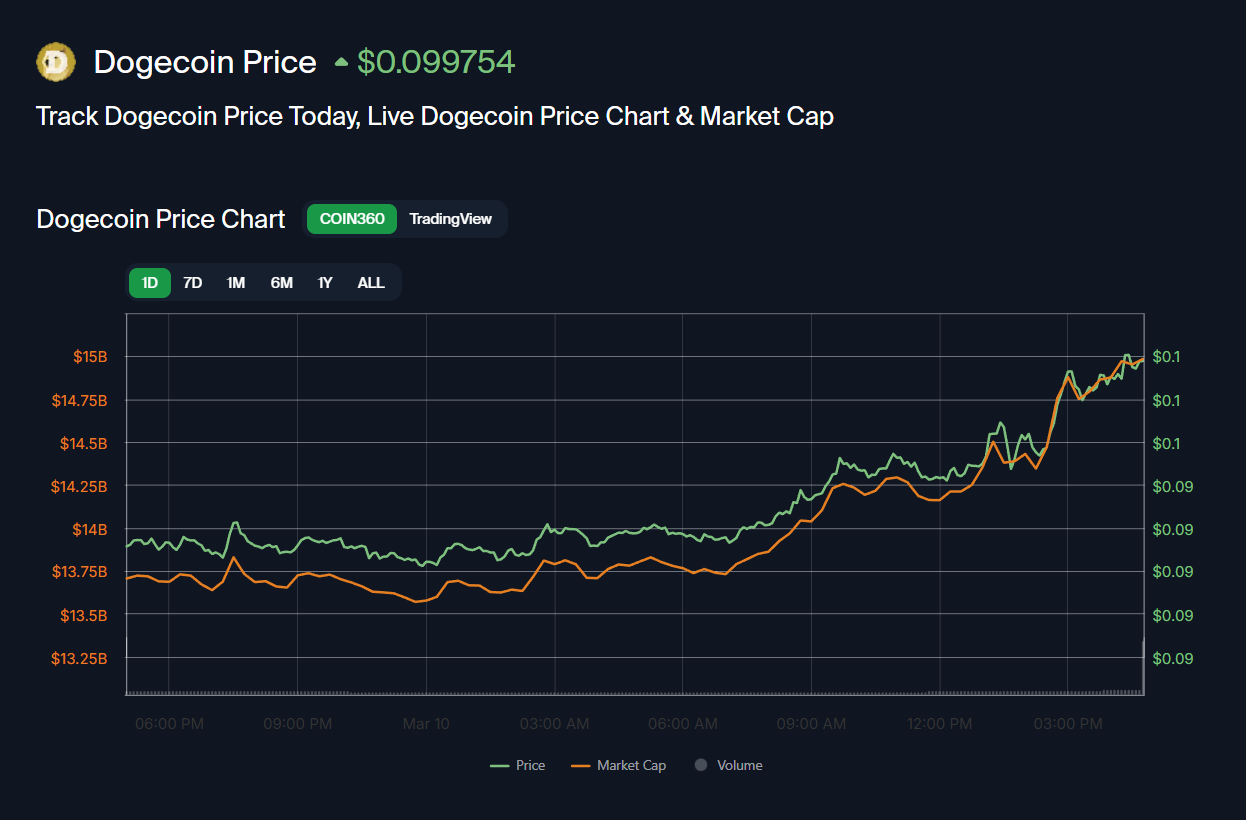The image size is (1246, 820).
Task: Click the Mar 10 date axis label
Action: (x=426, y=723)
